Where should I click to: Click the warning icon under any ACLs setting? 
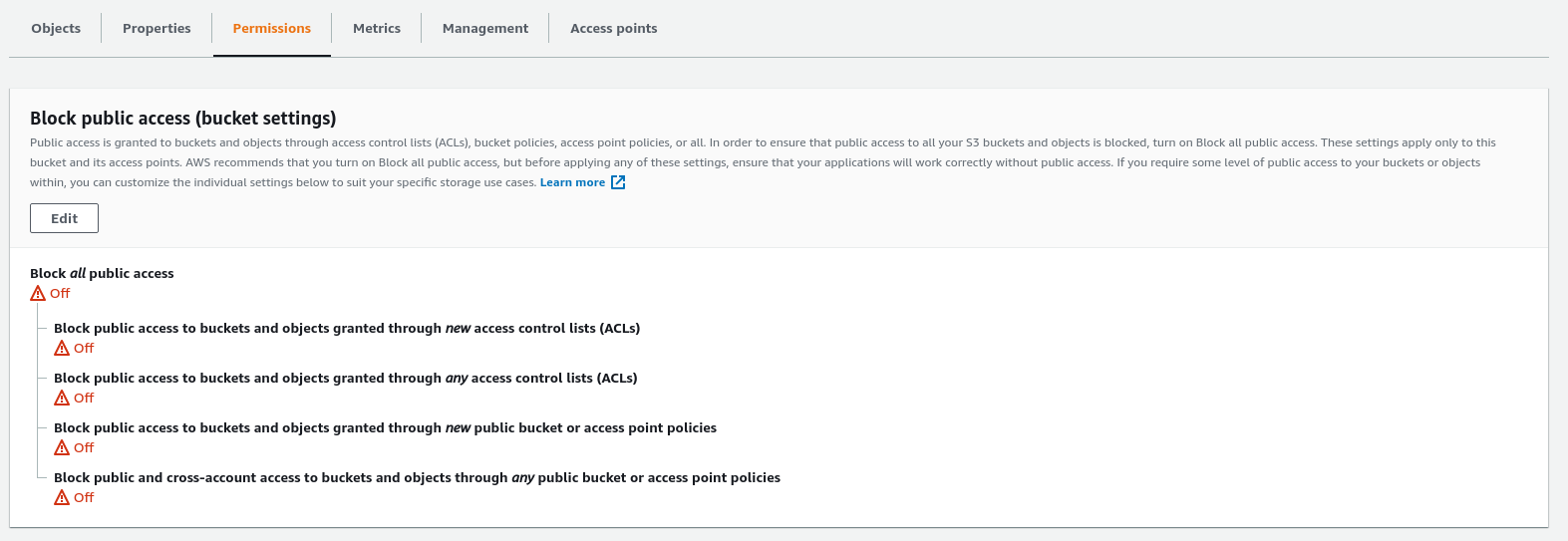[x=62, y=398]
